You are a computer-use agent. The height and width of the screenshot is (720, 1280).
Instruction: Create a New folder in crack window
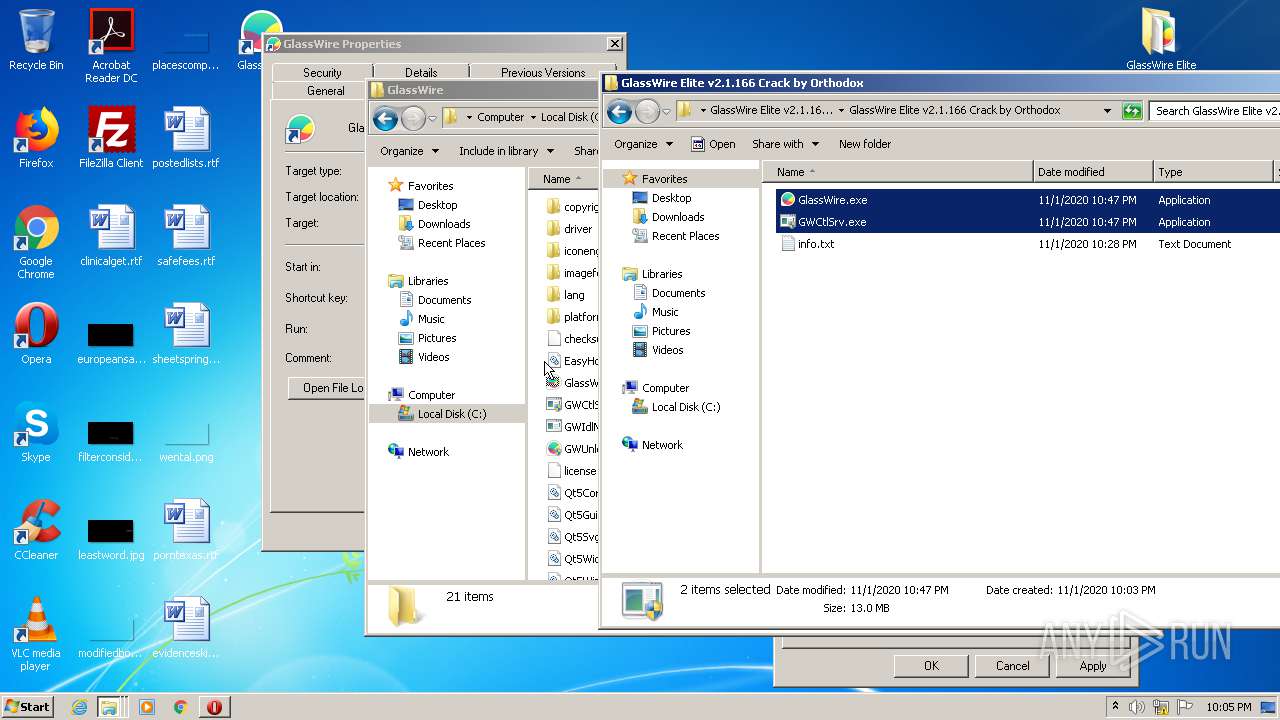(865, 144)
